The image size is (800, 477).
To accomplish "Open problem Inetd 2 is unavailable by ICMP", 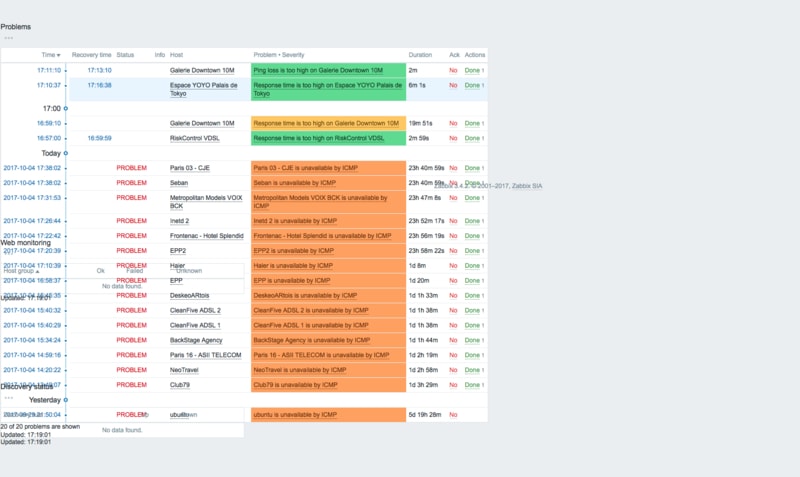I will [x=295, y=221].
